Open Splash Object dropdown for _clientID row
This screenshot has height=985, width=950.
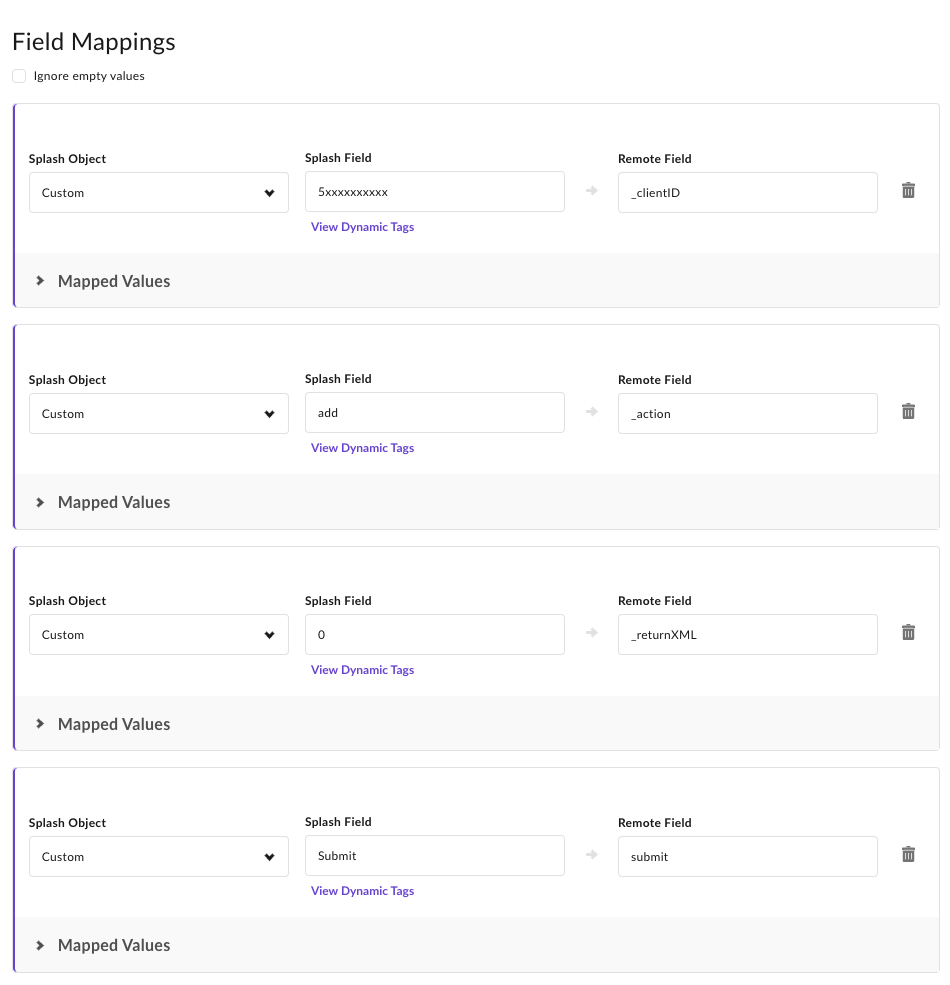click(x=158, y=192)
